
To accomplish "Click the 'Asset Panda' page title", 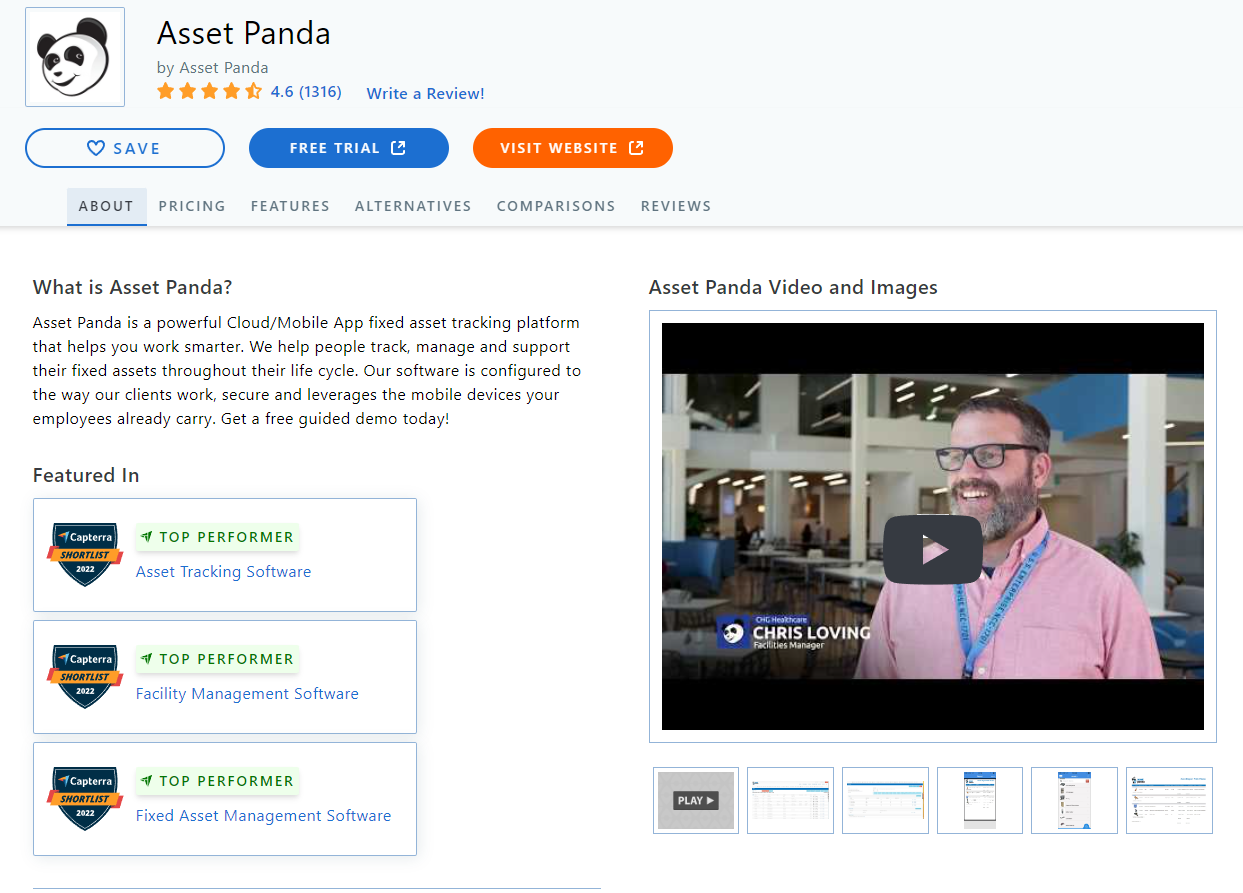I will coord(244,34).
